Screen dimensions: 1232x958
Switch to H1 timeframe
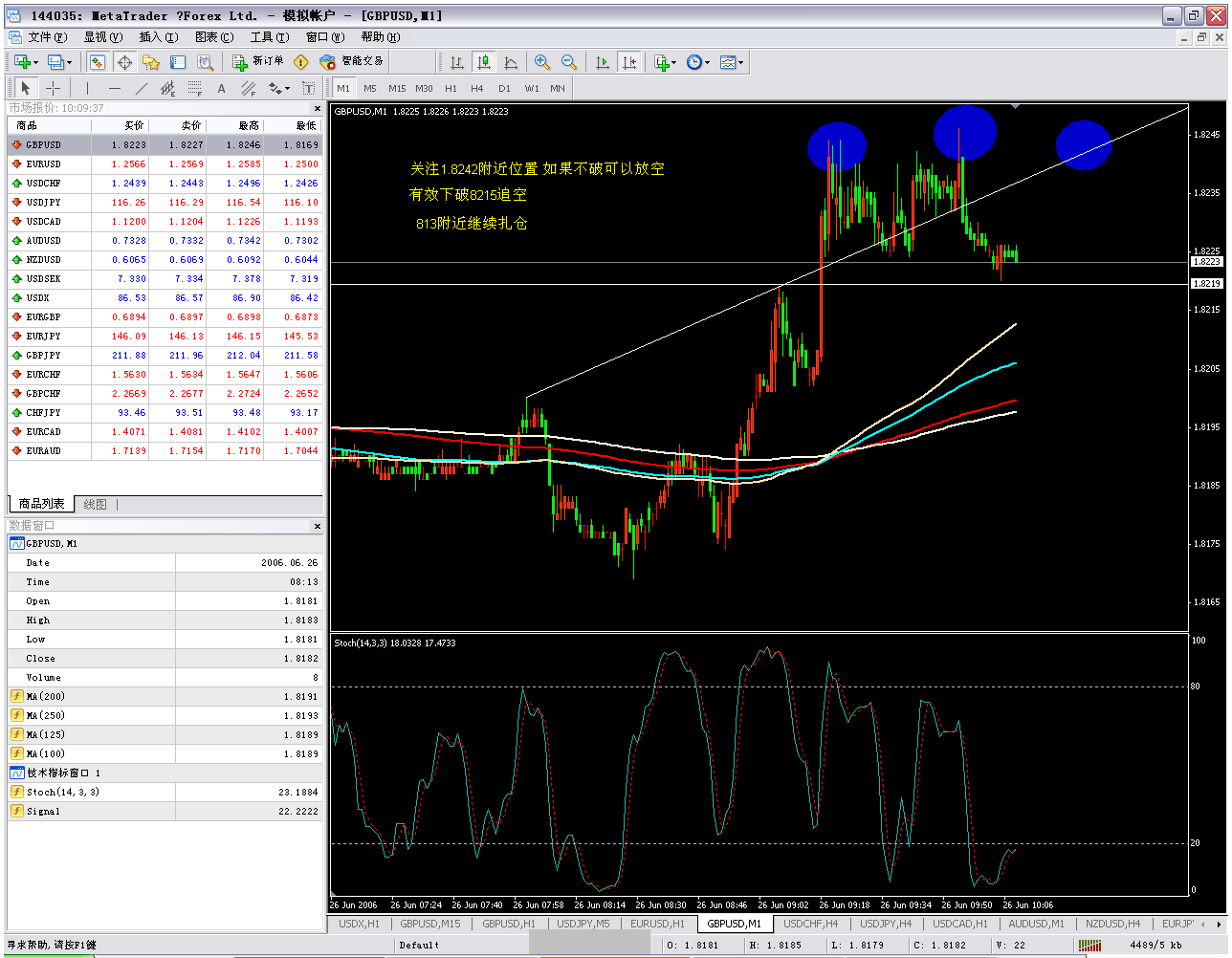point(451,88)
